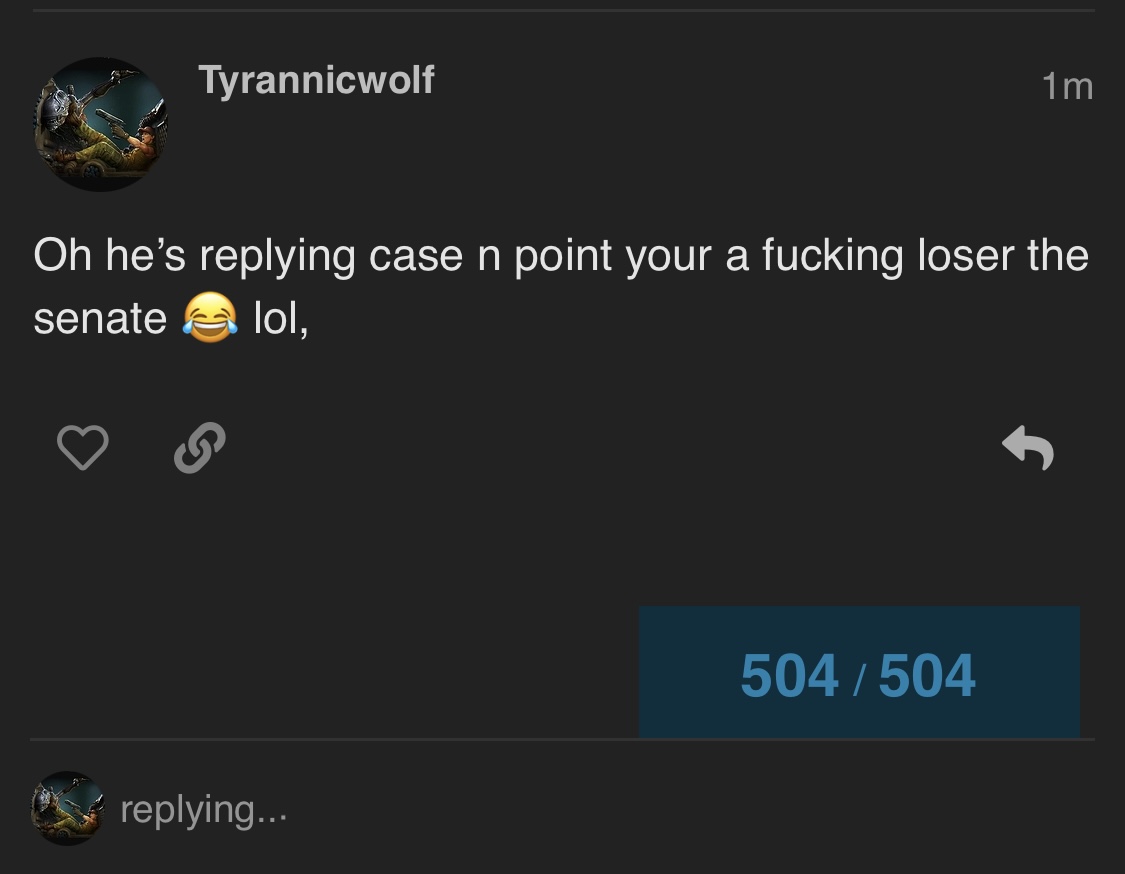The width and height of the screenshot is (1125, 874).
Task: Copy the post link using chain icon
Action: pyautogui.click(x=200, y=448)
